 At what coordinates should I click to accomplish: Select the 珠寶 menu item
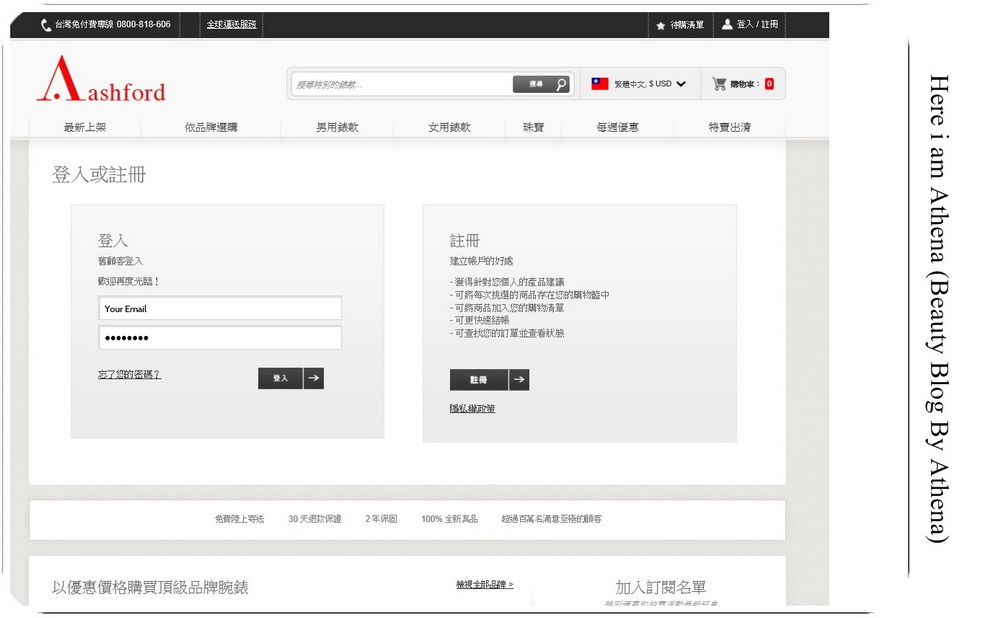click(533, 127)
